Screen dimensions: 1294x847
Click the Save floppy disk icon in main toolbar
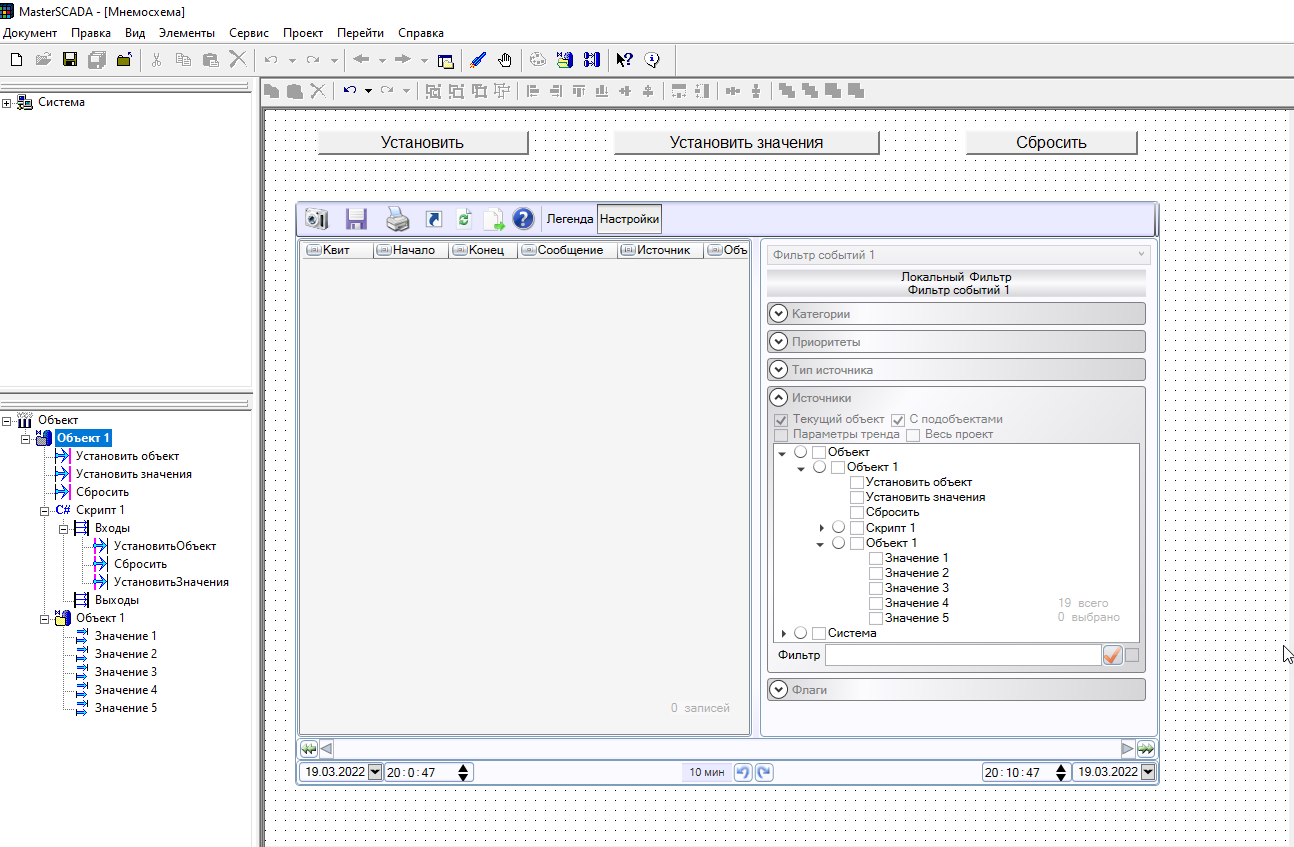pos(70,60)
